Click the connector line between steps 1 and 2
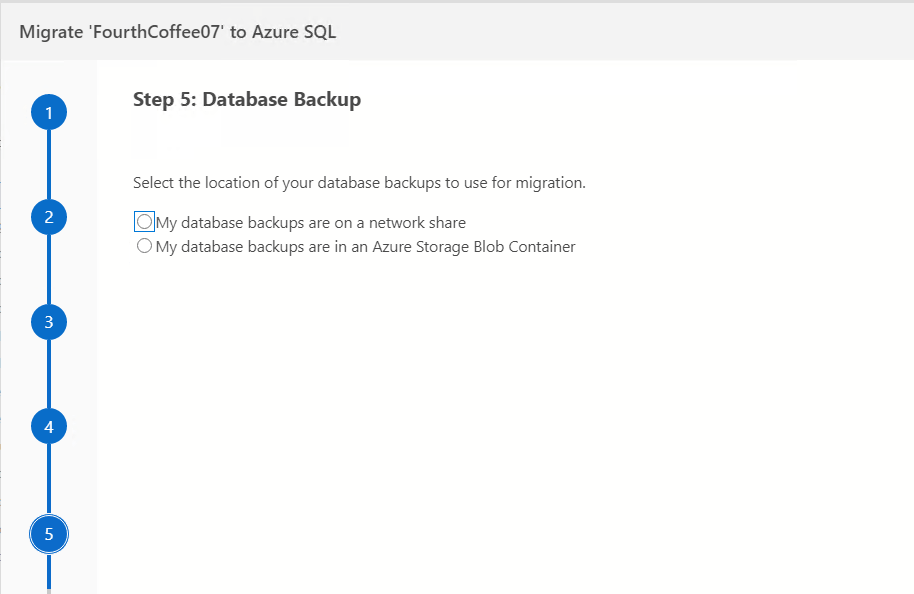 (48, 165)
